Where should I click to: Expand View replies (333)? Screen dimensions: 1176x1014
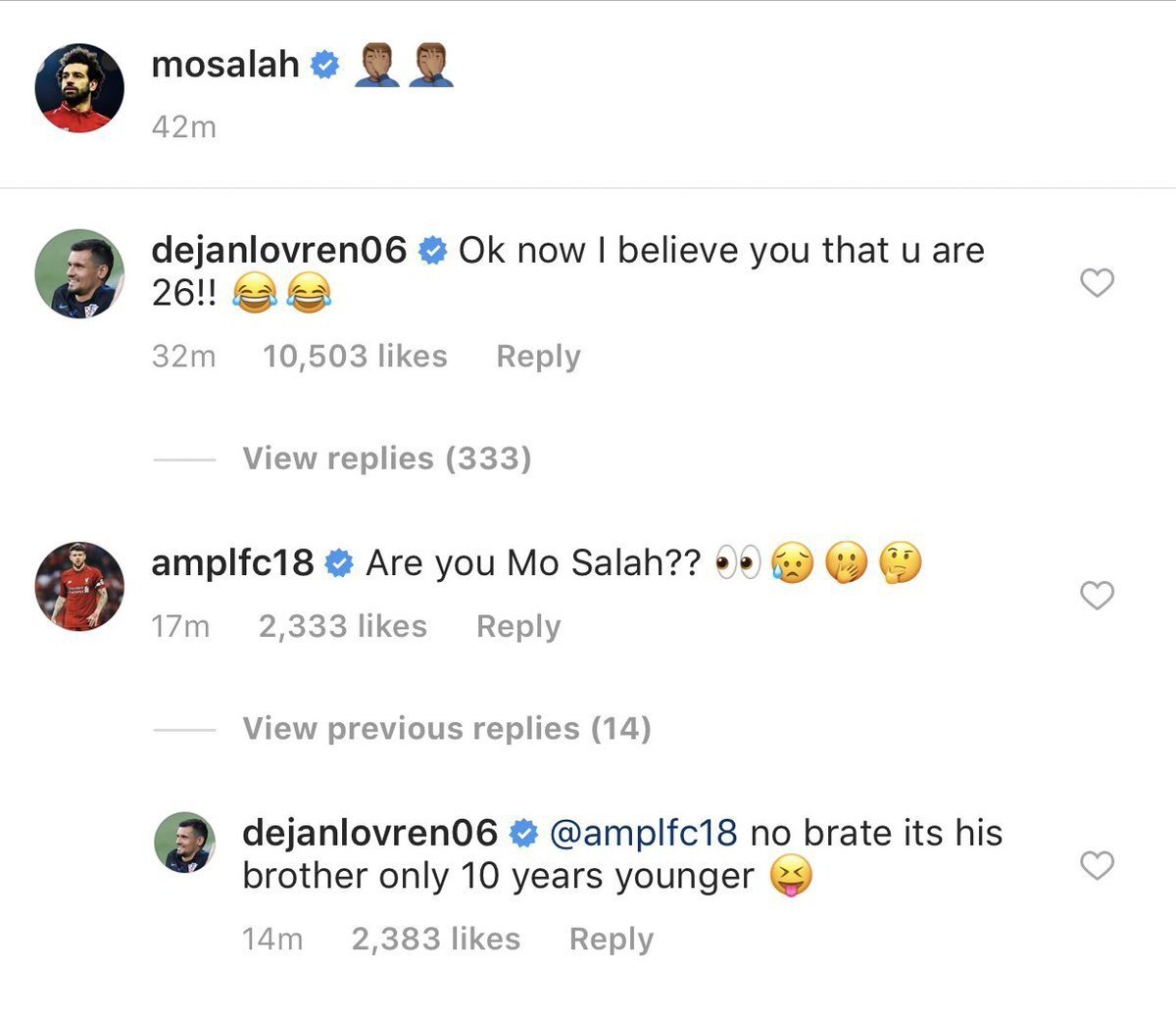coord(387,458)
